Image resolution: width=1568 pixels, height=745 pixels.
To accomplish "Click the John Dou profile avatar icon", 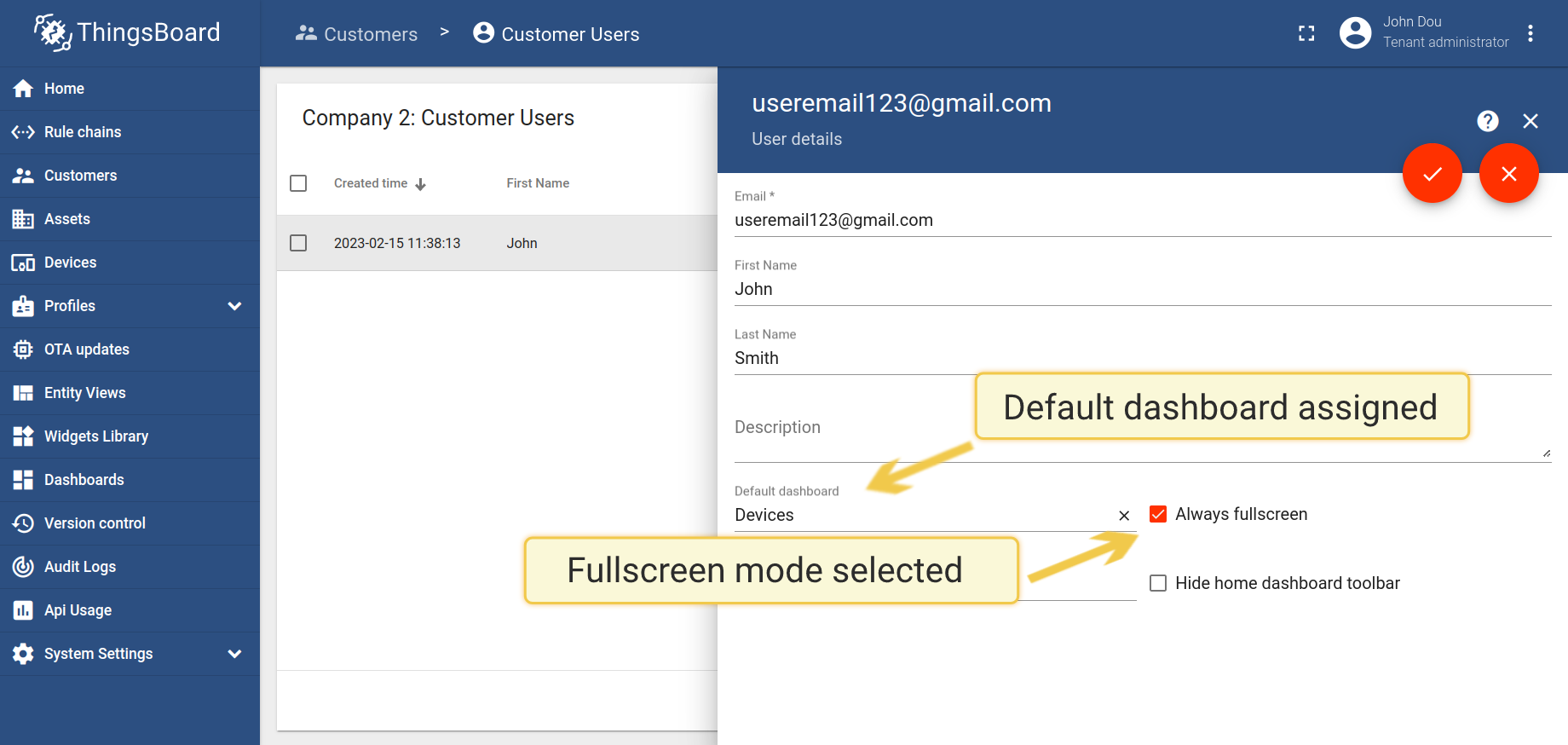I will (1355, 33).
